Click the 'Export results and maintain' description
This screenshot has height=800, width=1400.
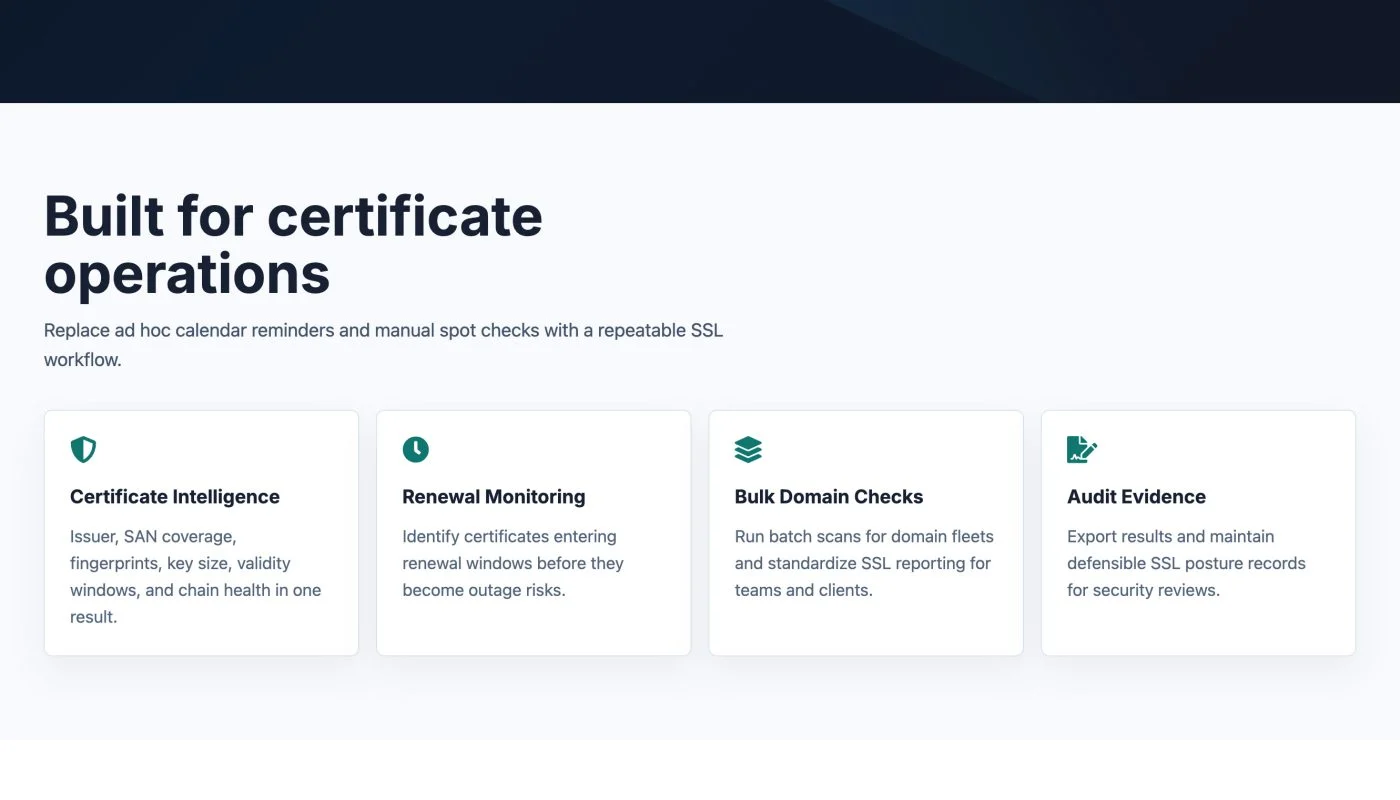[x=1186, y=563]
